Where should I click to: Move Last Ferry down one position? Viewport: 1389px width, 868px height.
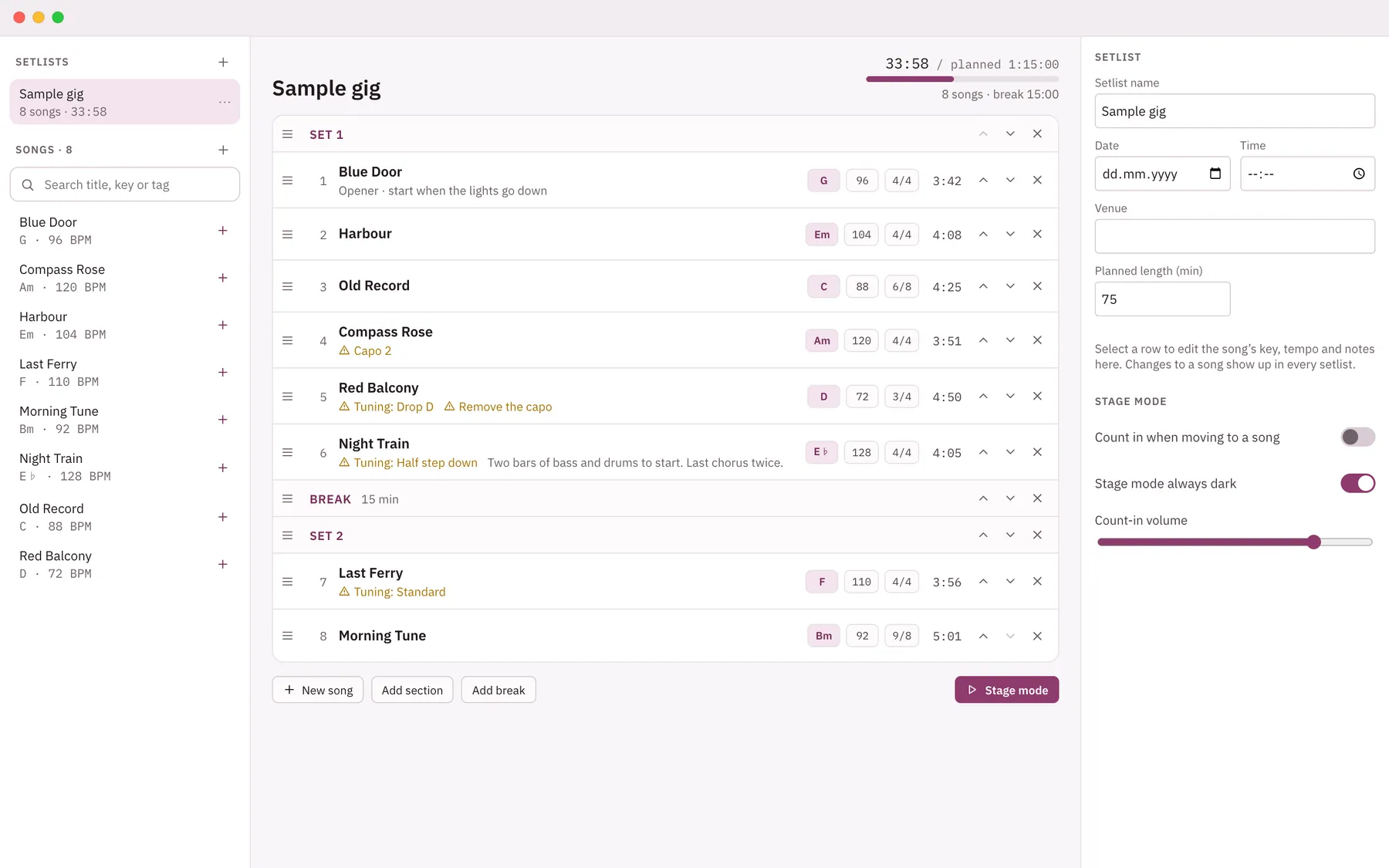click(1010, 581)
